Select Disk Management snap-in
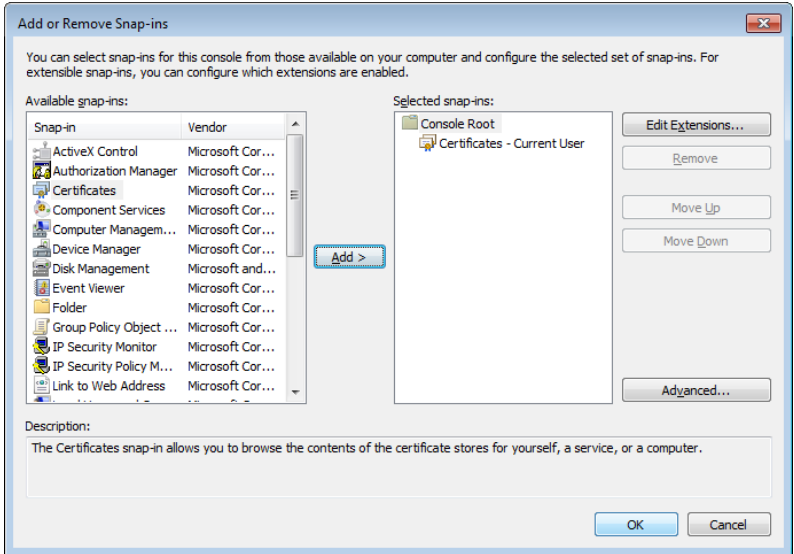 101,269
